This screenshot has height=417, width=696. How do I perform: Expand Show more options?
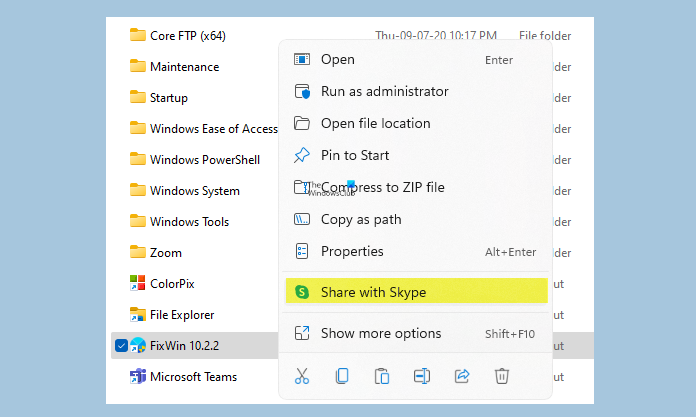click(415, 333)
